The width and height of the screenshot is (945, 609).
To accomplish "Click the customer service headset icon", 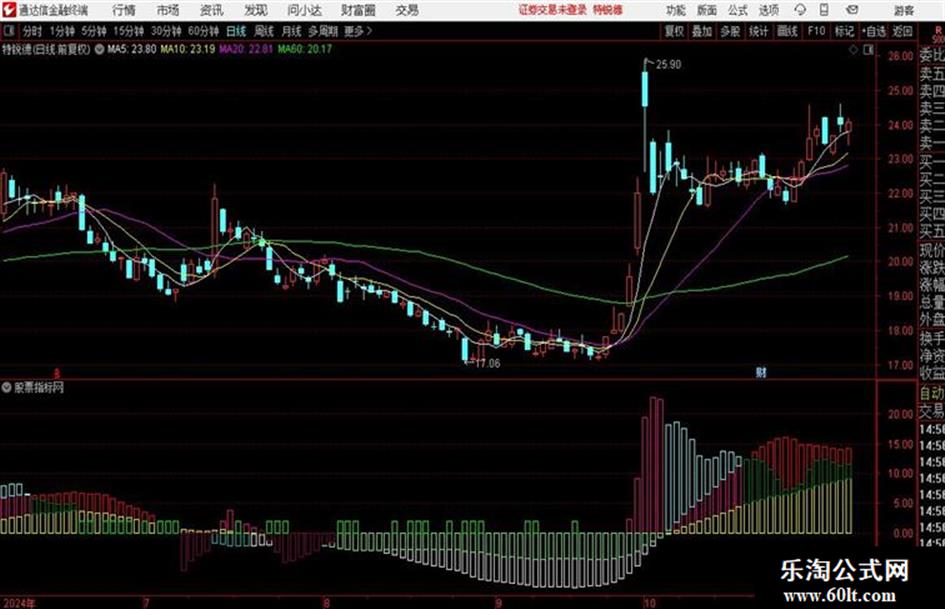I will 800,10.
